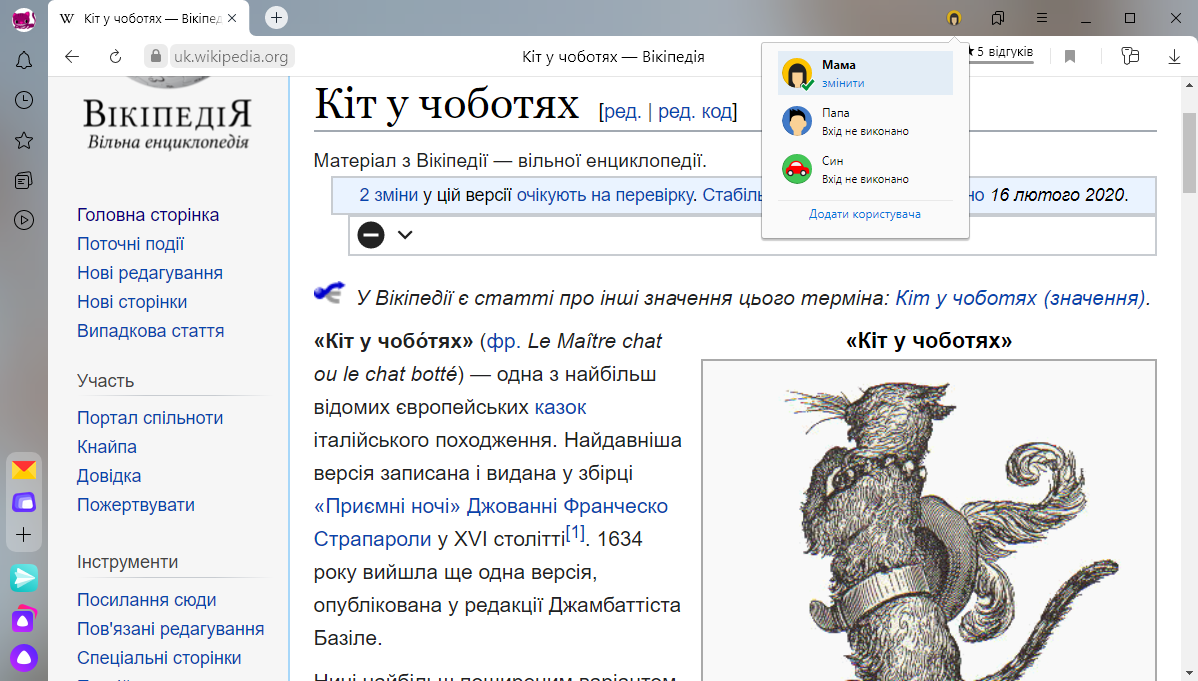Open Пожертвувати link
This screenshot has width=1198, height=681.
[x=136, y=505]
